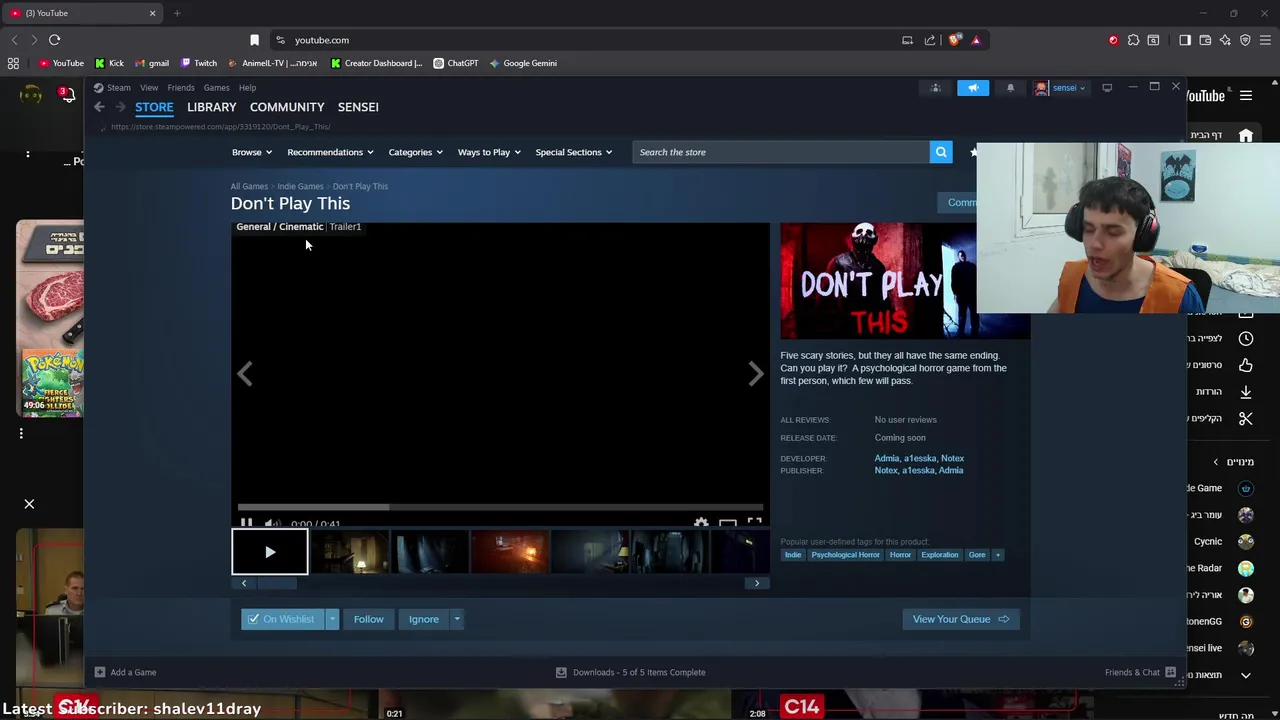Follow the game Don't Play This

[x=368, y=619]
